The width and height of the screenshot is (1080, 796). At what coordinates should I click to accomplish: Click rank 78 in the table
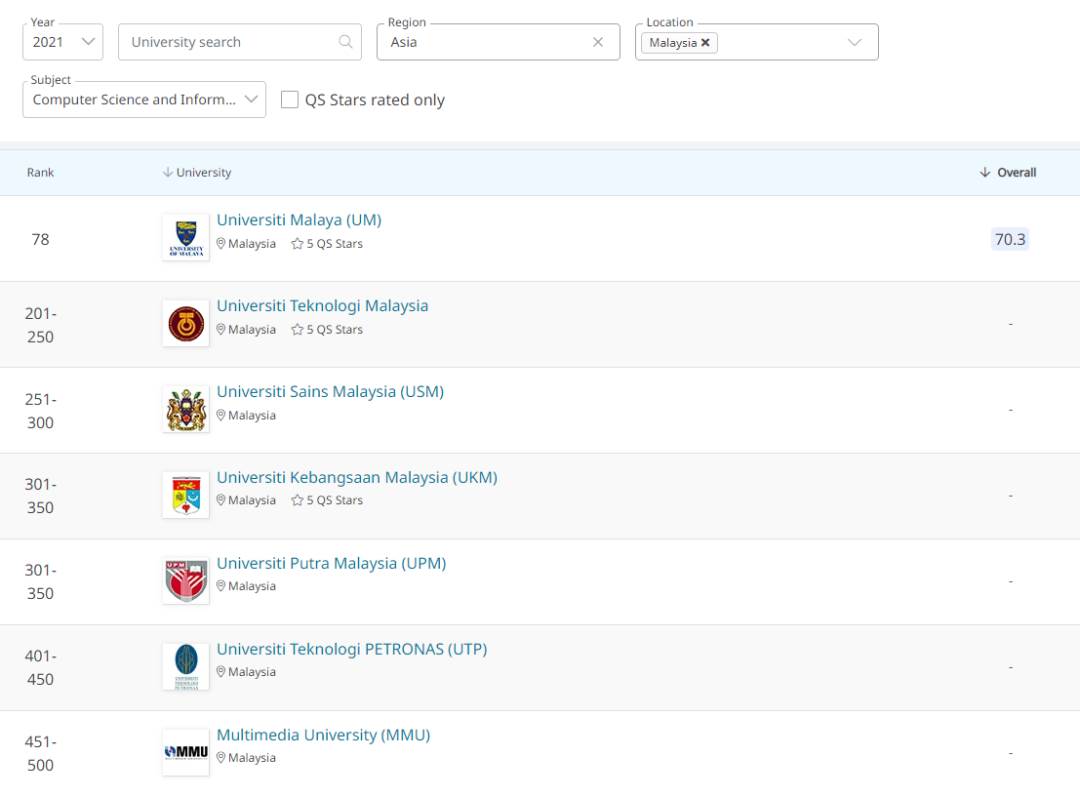(x=40, y=239)
